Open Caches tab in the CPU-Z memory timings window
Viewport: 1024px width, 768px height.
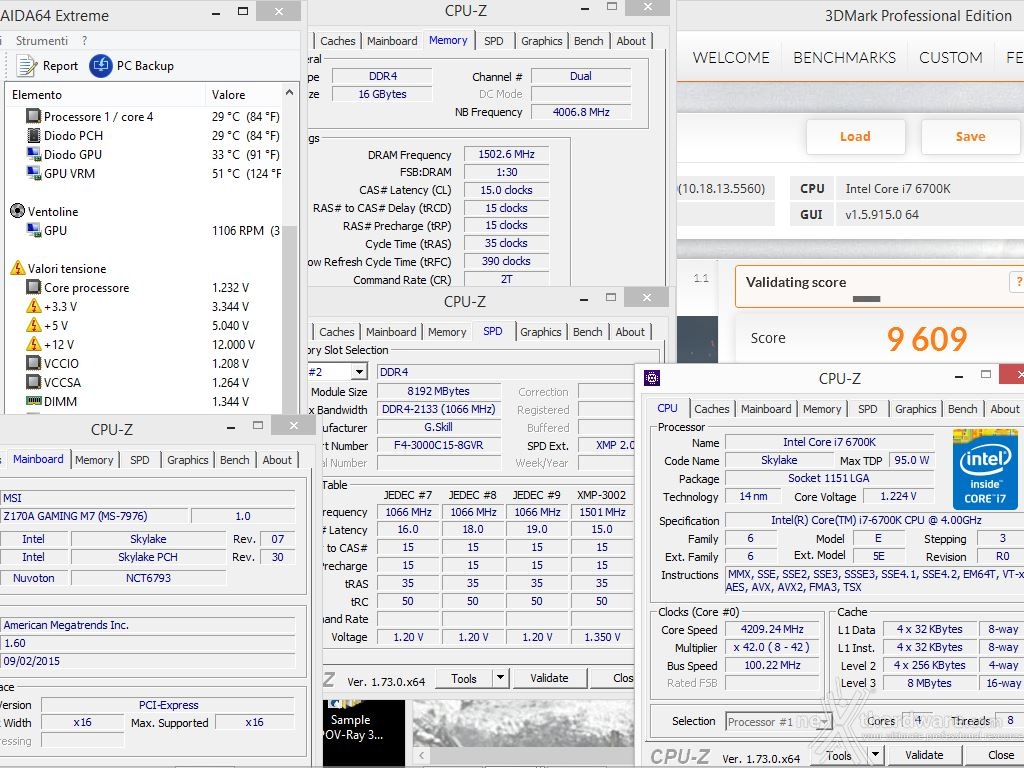click(338, 40)
